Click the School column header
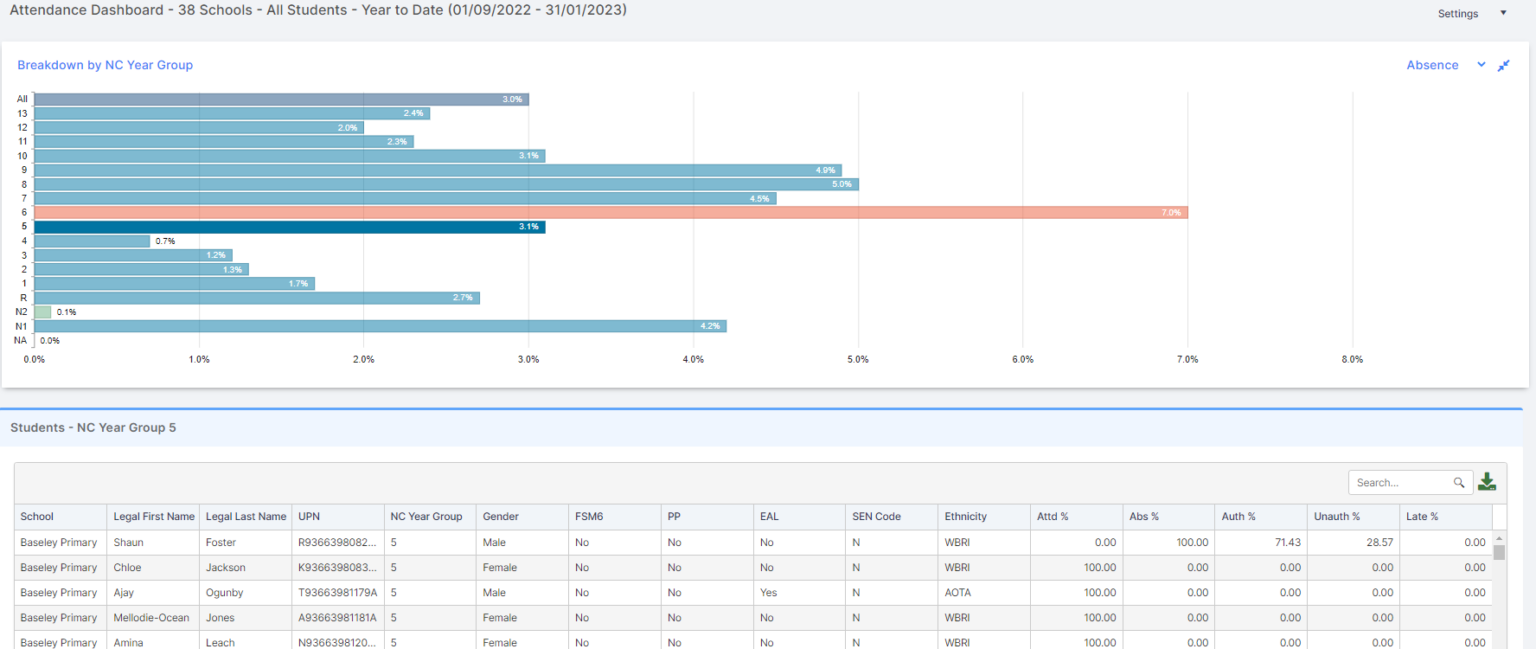The width and height of the screenshot is (1536, 649). 37,516
